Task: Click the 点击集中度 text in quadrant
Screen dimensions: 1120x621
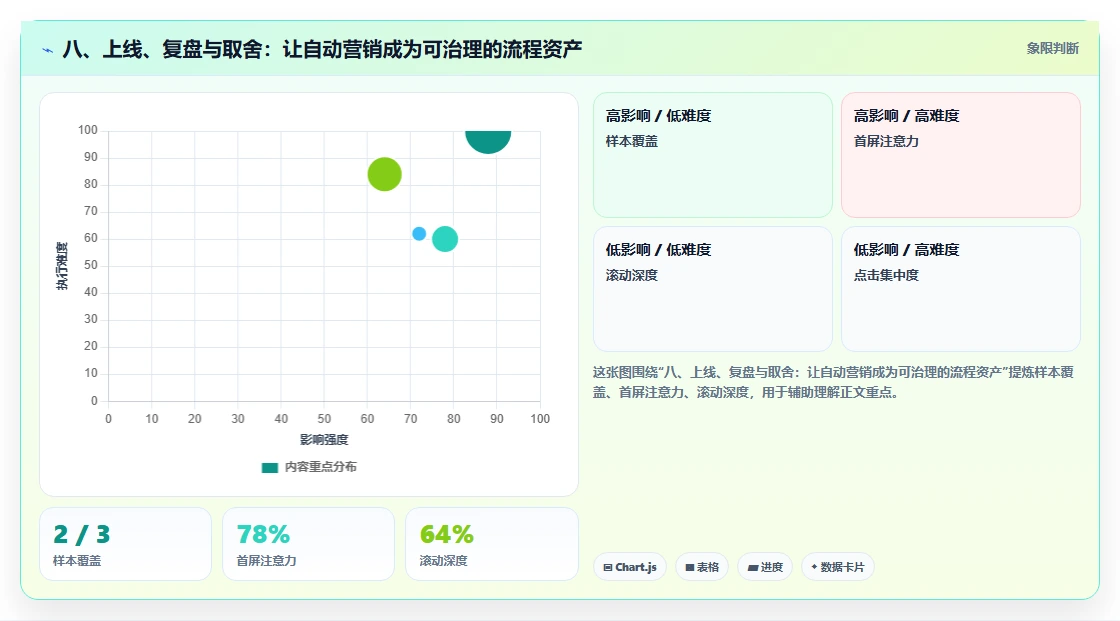Action: click(x=886, y=275)
